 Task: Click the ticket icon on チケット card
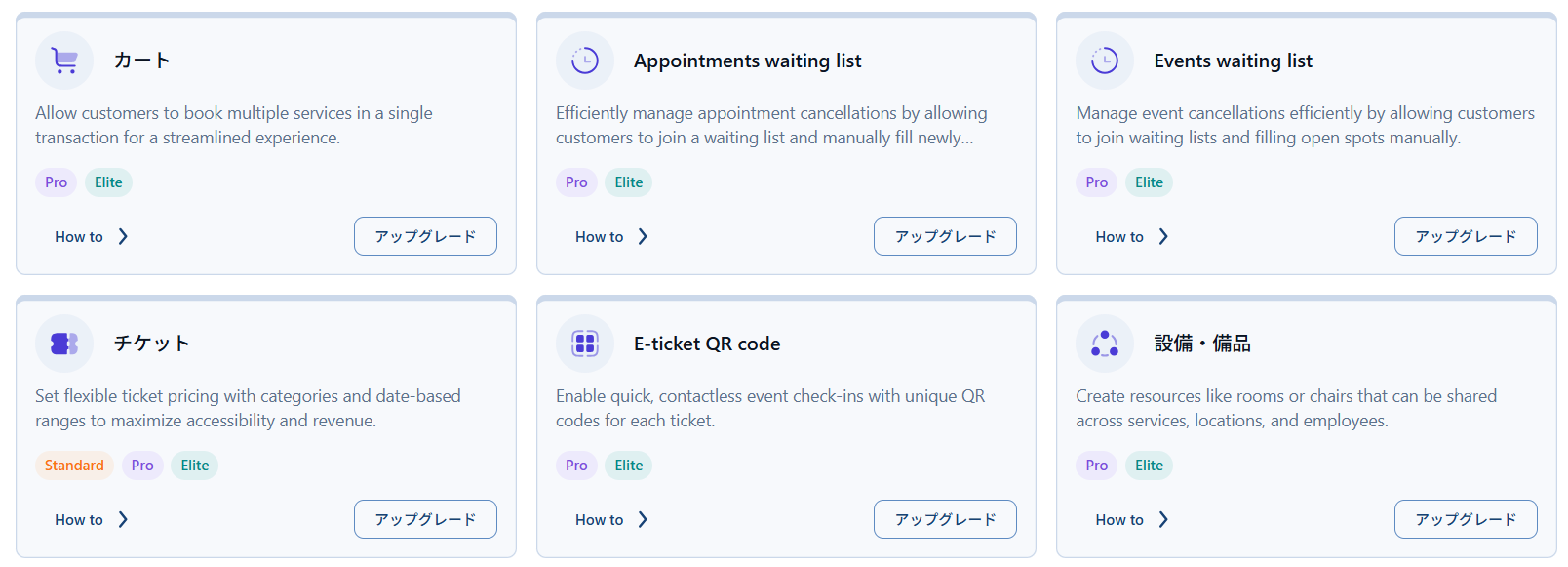click(64, 344)
